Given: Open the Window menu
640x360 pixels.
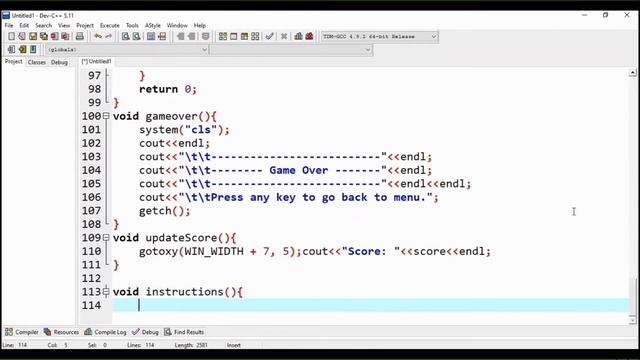Looking at the screenshot, I should (x=177, y=25).
